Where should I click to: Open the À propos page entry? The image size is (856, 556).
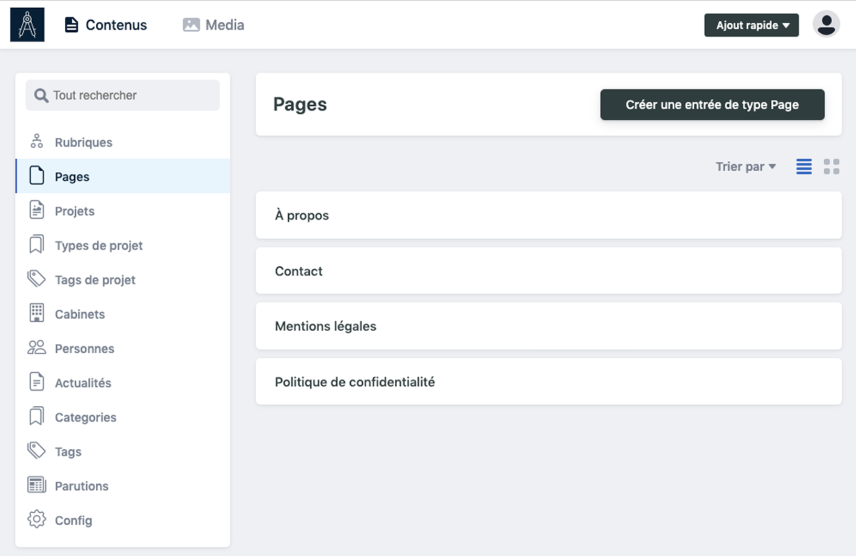point(549,215)
